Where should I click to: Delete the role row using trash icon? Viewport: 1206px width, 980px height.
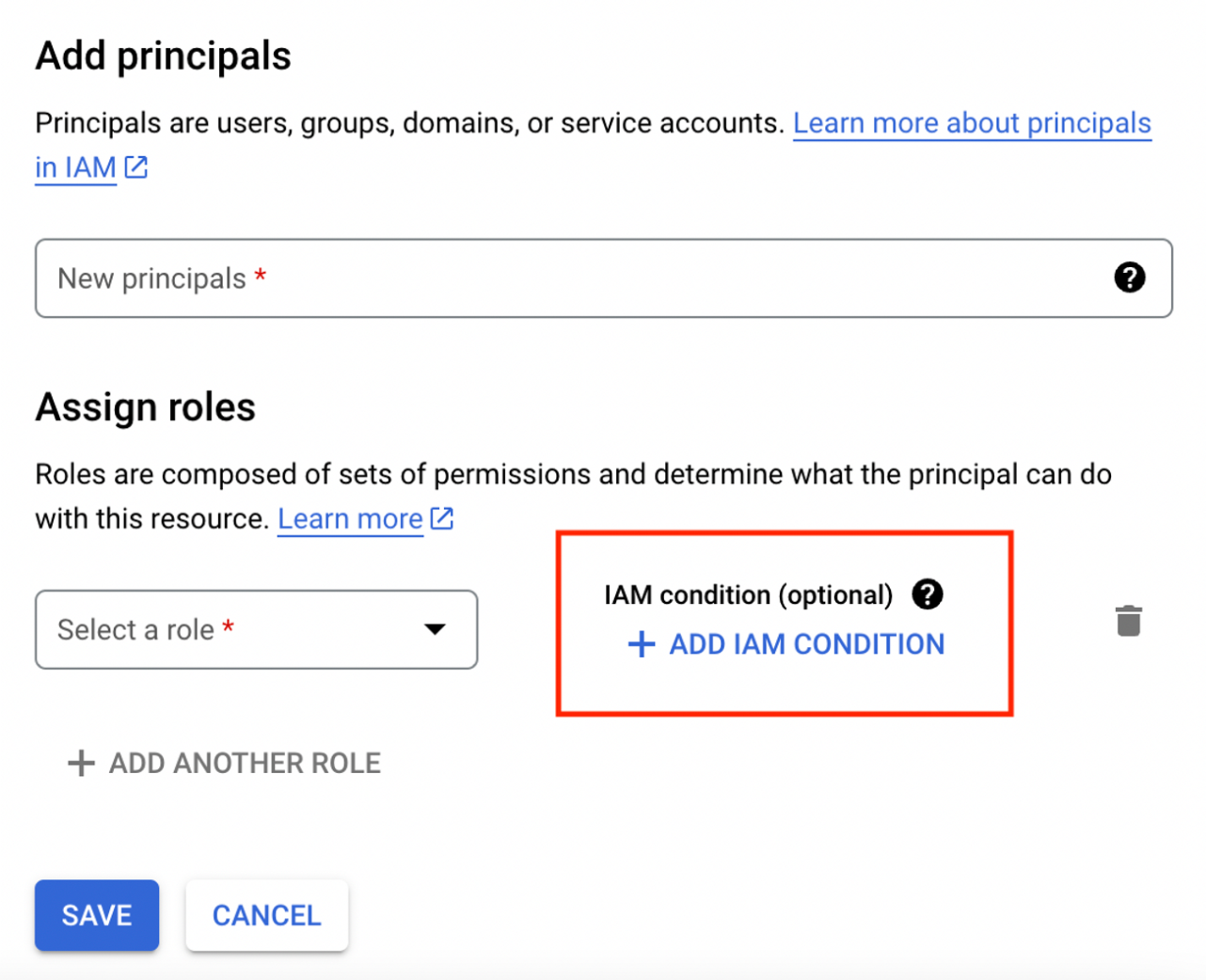click(1128, 621)
